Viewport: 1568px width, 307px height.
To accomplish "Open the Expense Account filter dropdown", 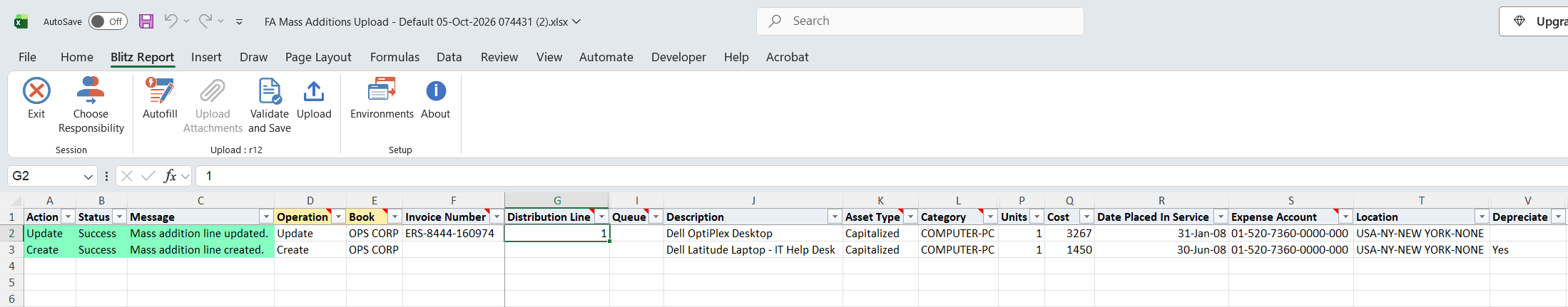I will pyautogui.click(x=1345, y=217).
